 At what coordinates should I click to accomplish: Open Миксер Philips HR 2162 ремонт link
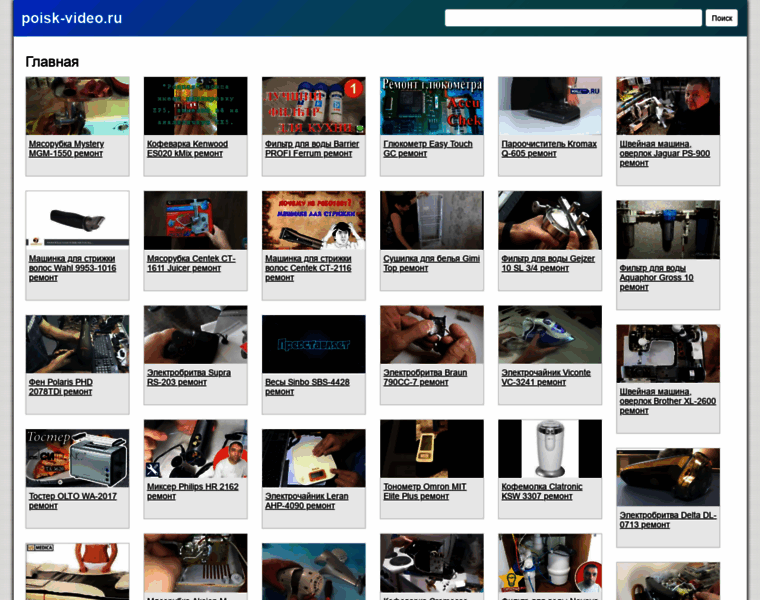point(192,491)
